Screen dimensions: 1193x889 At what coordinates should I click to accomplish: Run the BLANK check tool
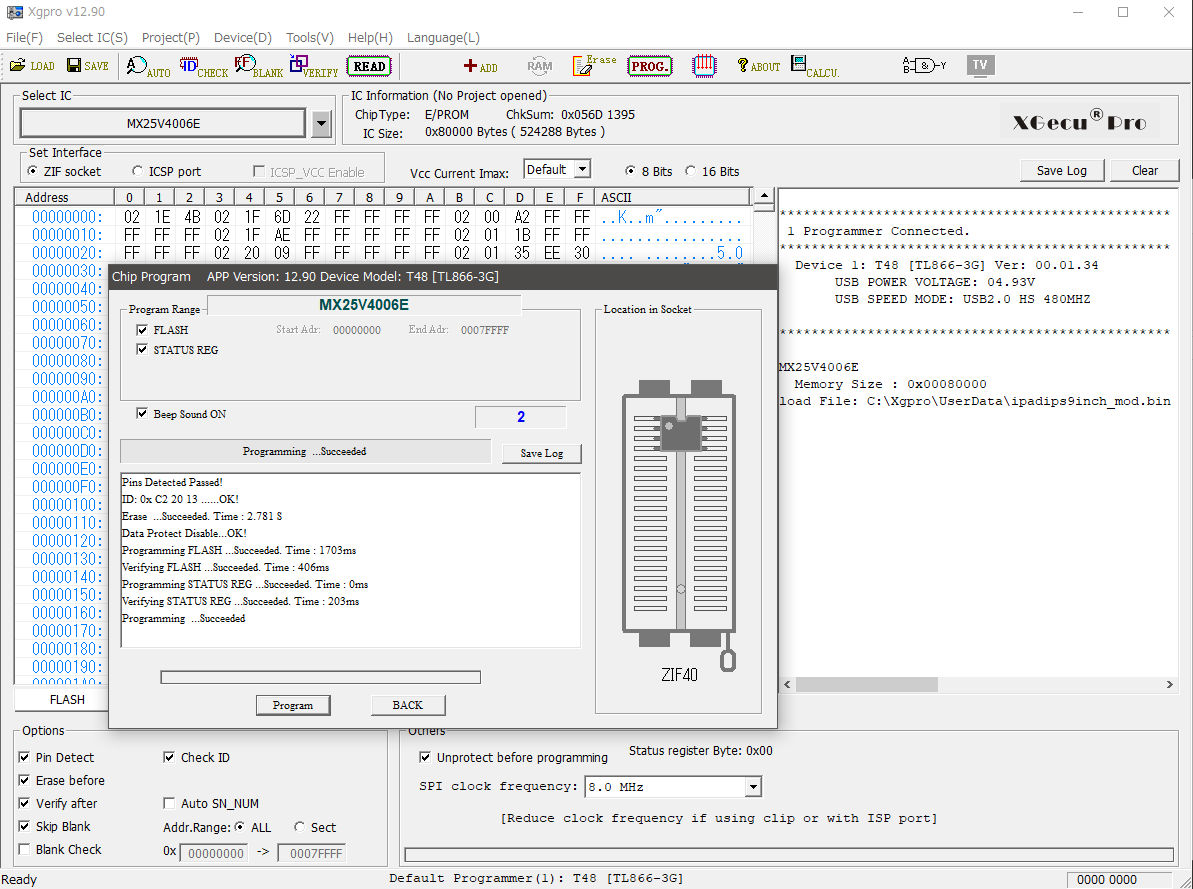(259, 66)
